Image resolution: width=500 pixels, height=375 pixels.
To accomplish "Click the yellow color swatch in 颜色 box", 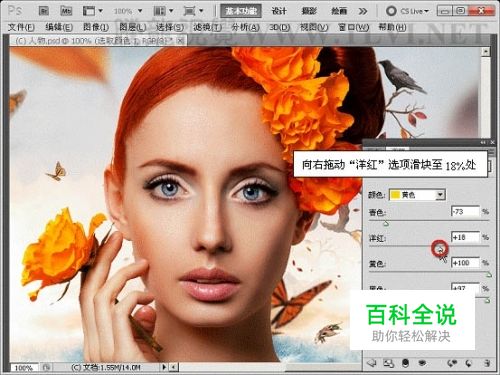I will tap(396, 195).
